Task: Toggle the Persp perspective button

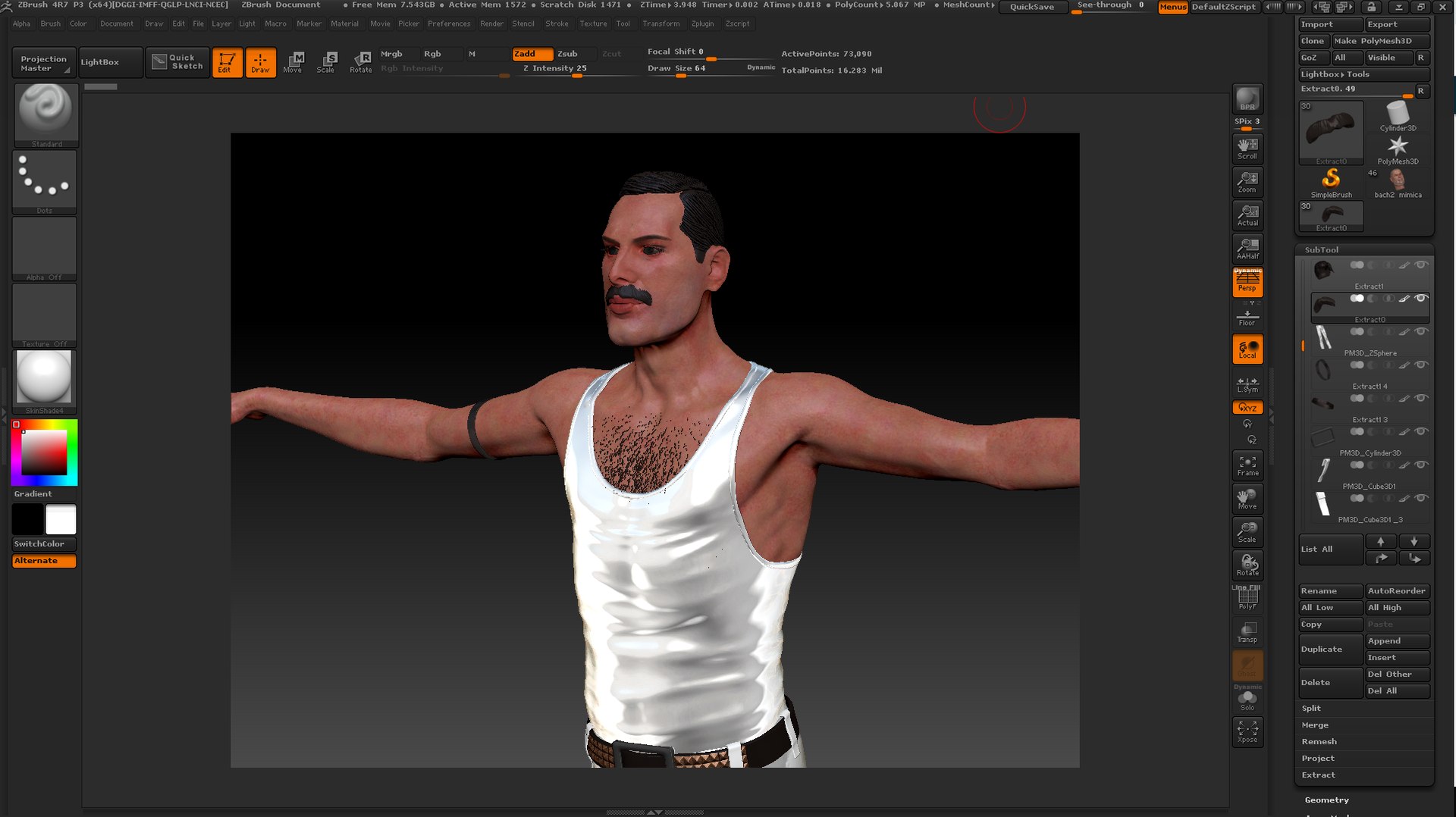Action: 1247,281
